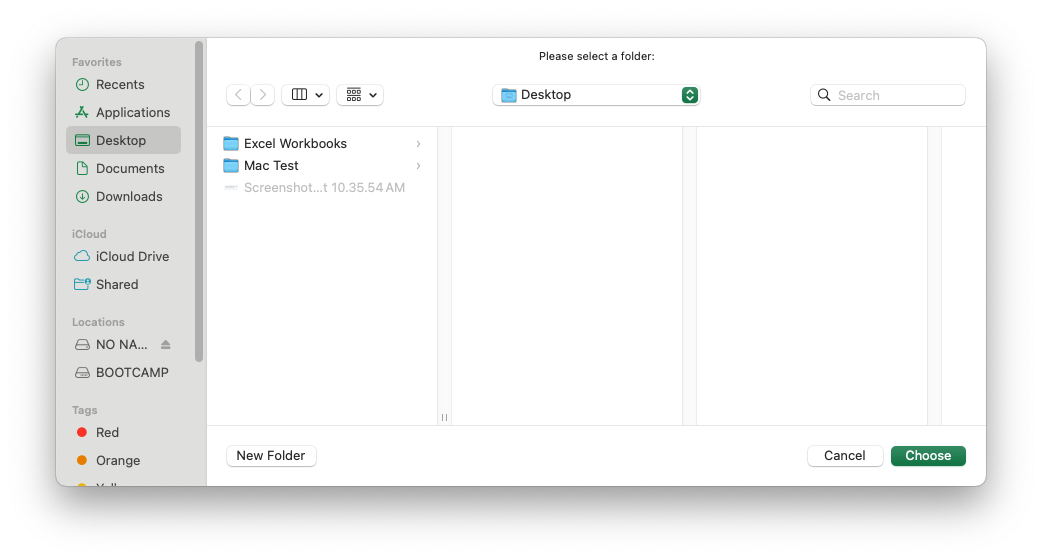Select the BOOTCAMP volume
This screenshot has height=560, width=1042.
click(x=132, y=373)
